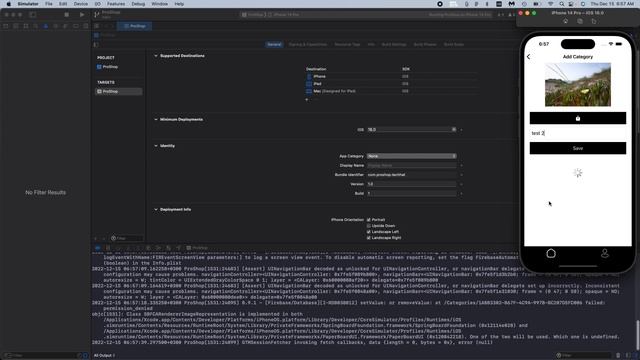Open the iOS deployment version dropdown
This screenshot has height=360, width=640.
(453, 129)
